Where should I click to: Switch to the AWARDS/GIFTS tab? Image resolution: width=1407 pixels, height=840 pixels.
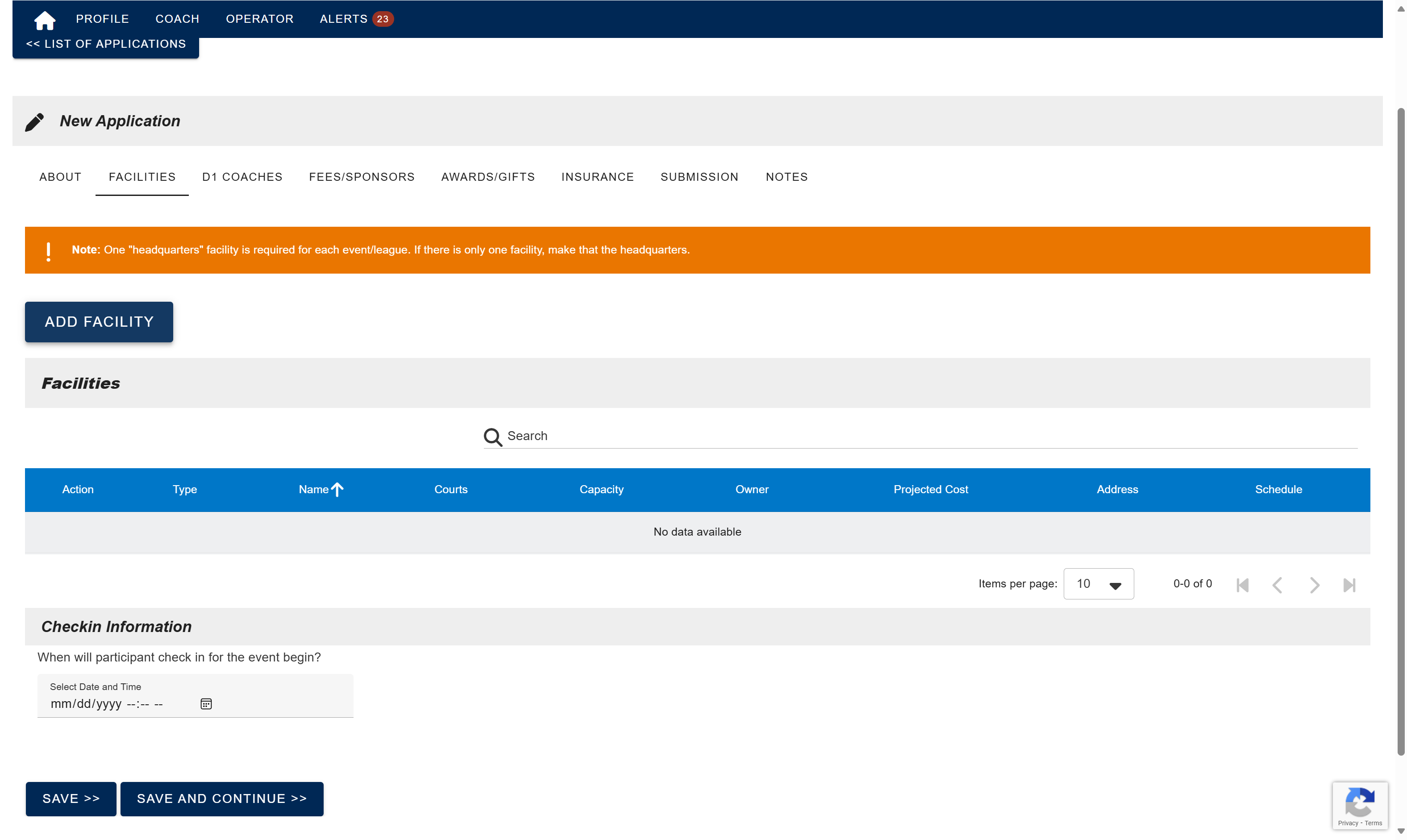[x=488, y=177]
